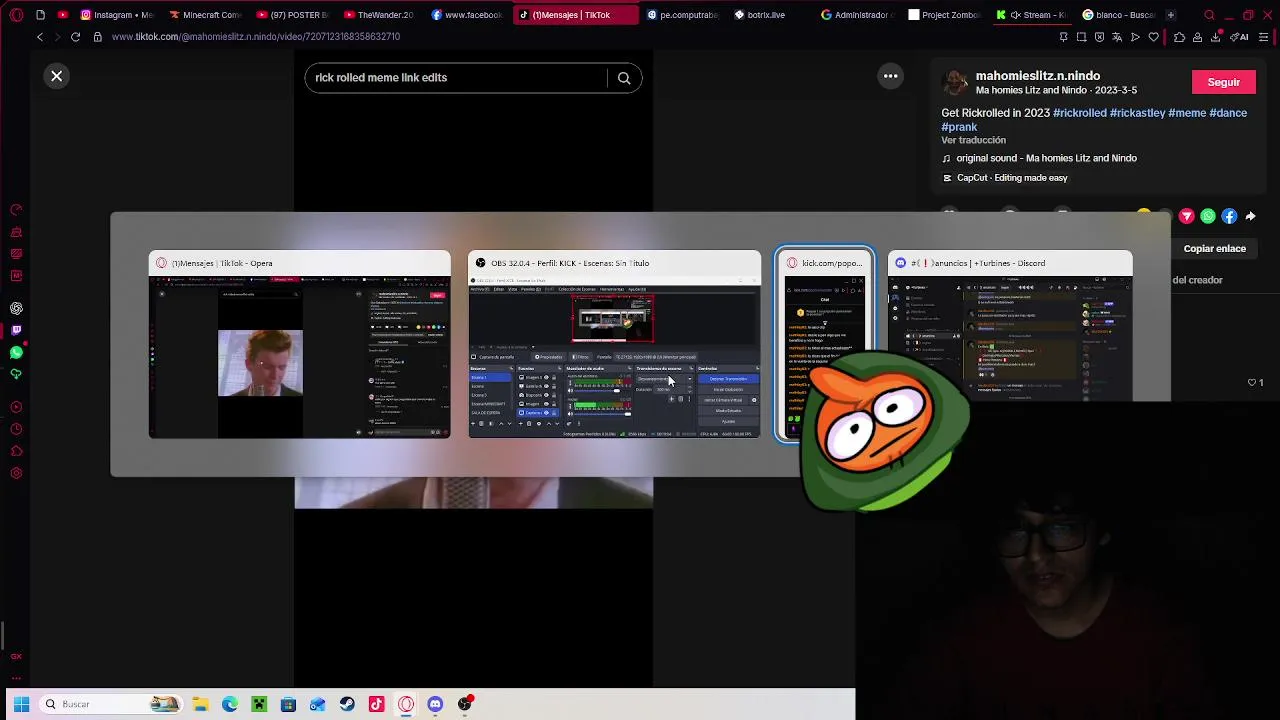Open the #prank hashtag

pos(959,127)
